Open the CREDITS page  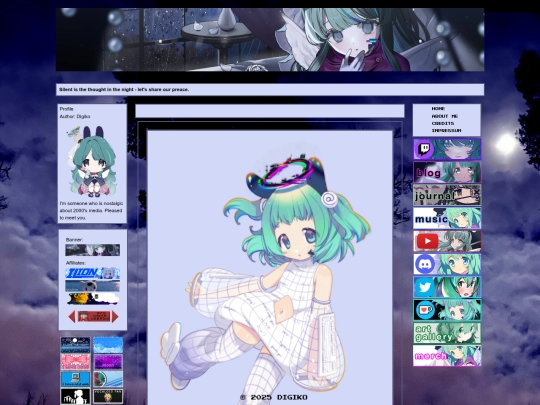pyautogui.click(x=443, y=123)
